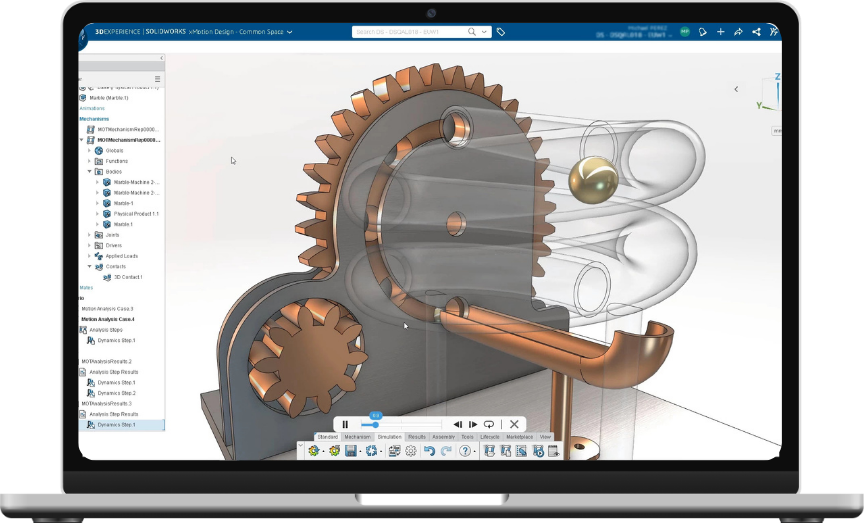This screenshot has height=523, width=864.
Task: Step forward one frame in animation player
Action: click(473, 424)
